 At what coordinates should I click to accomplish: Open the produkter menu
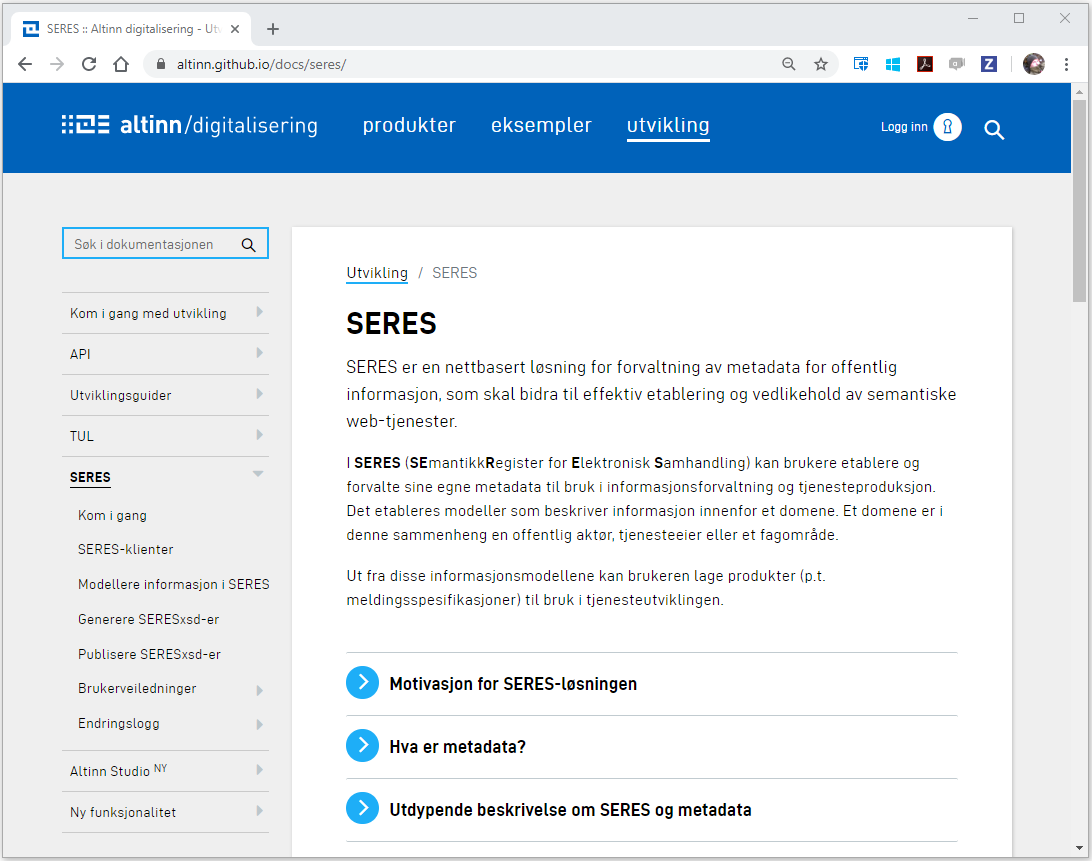pyautogui.click(x=409, y=125)
